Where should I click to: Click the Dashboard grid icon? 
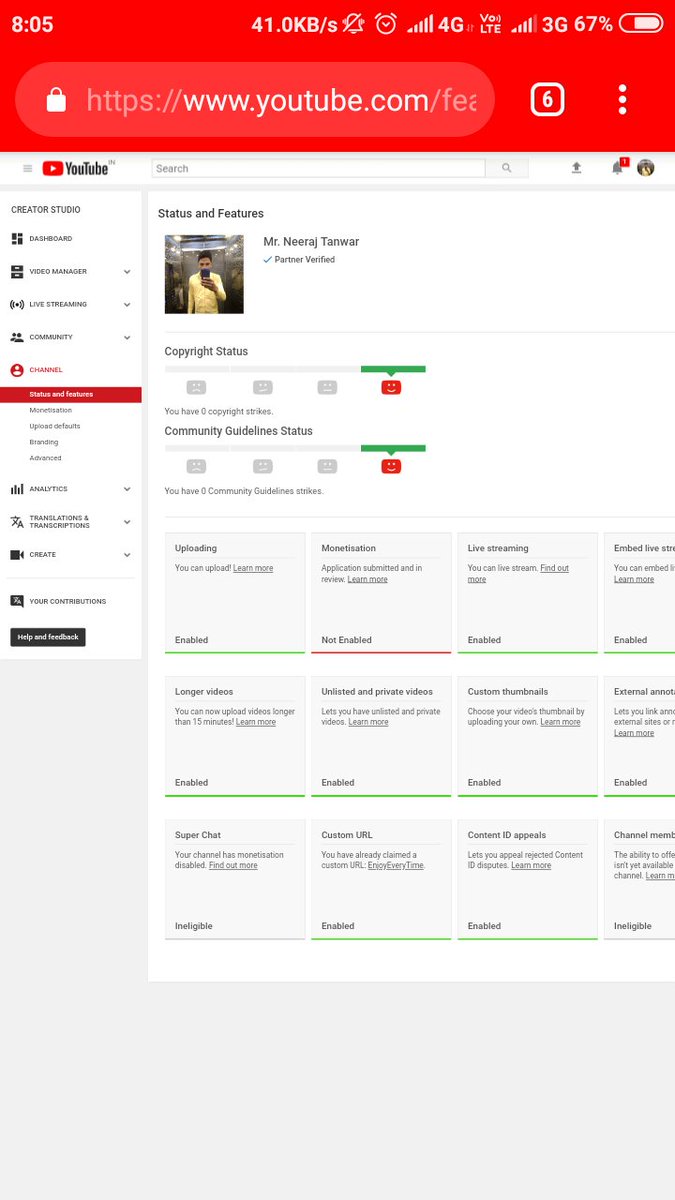(x=17, y=239)
